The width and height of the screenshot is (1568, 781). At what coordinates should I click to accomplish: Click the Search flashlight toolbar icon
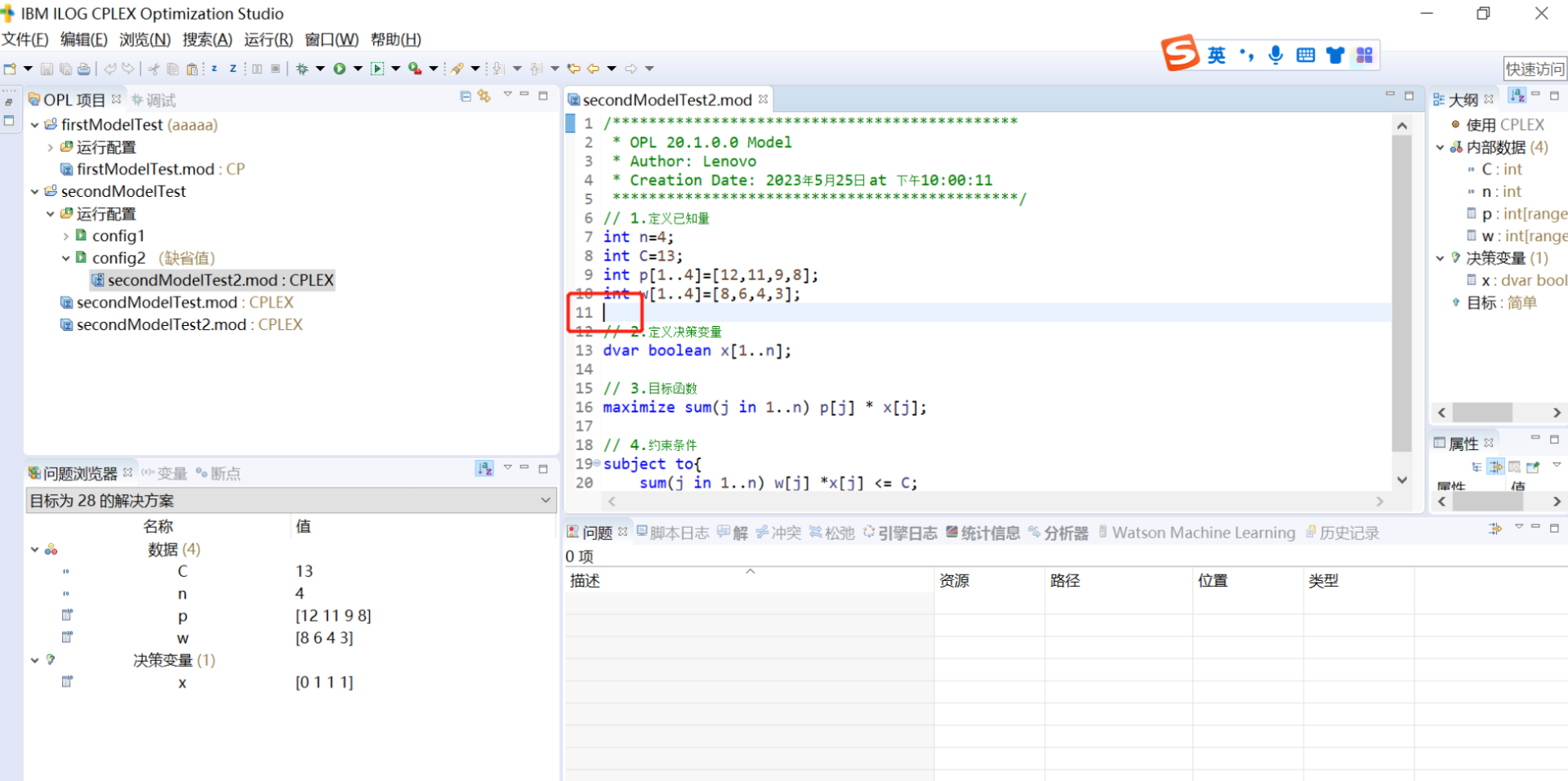[457, 69]
